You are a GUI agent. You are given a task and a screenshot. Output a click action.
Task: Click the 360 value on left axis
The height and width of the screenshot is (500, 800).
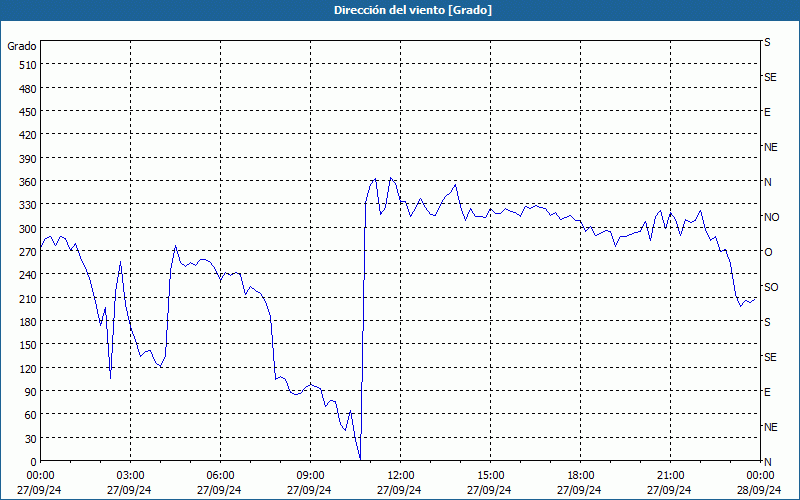[28, 182]
